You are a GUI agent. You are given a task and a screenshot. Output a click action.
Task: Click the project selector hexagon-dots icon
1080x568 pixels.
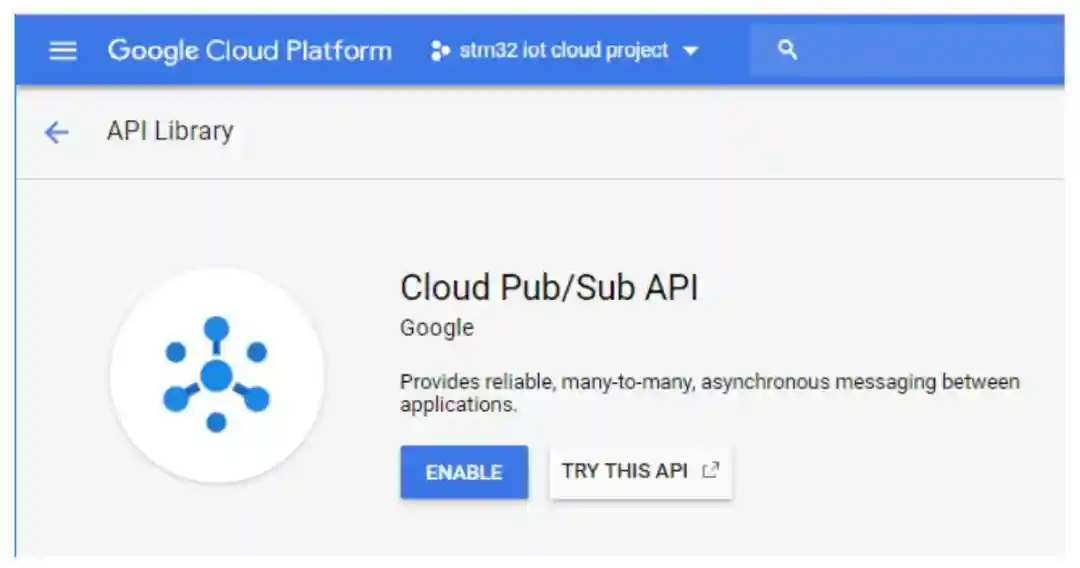click(439, 51)
